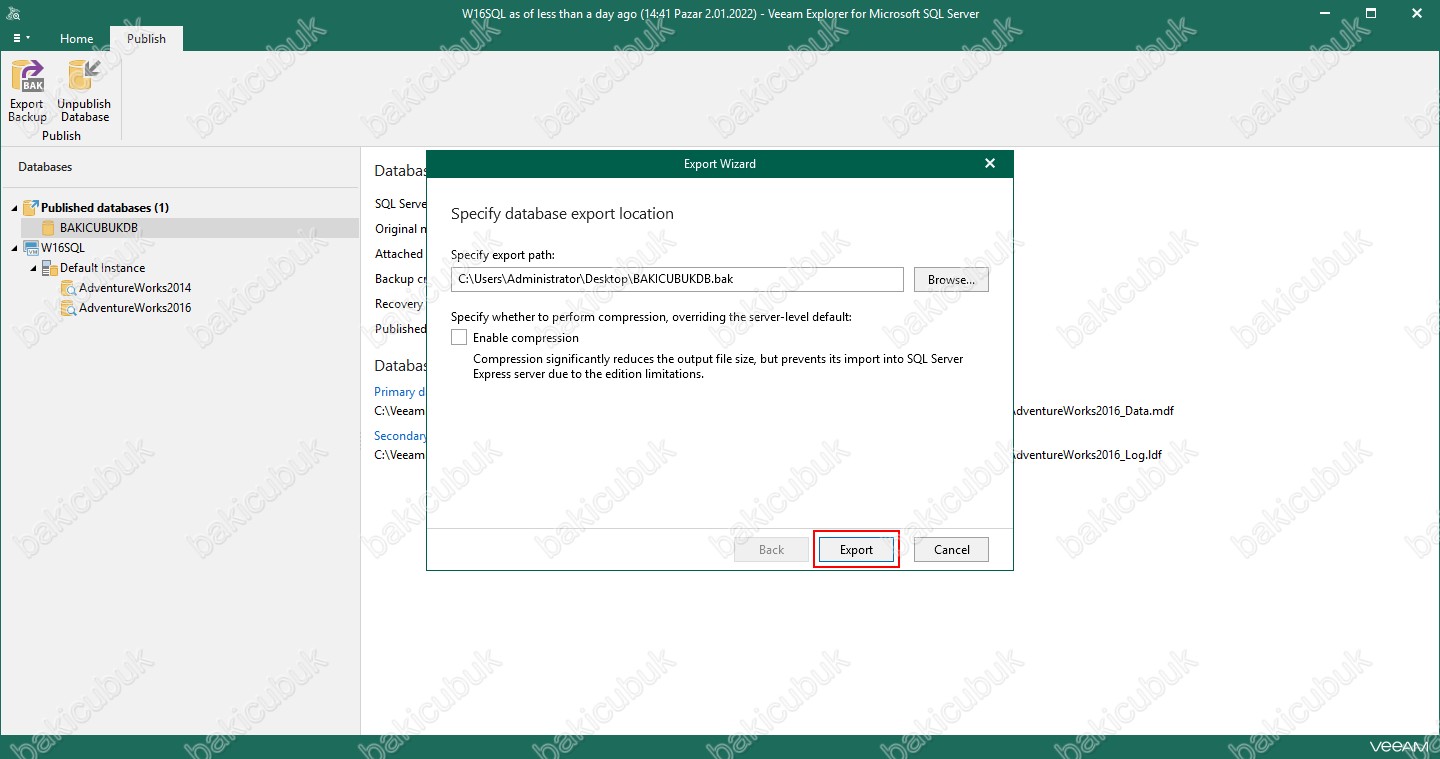Viewport: 1440px width, 759px height.
Task: Click the Publish ribbon group label
Action: click(62, 136)
